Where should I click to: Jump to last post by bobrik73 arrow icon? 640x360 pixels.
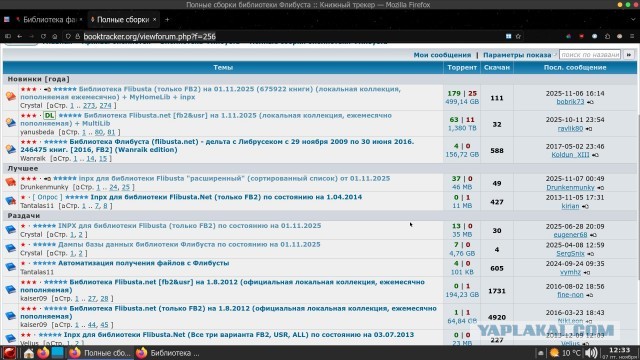(x=590, y=102)
